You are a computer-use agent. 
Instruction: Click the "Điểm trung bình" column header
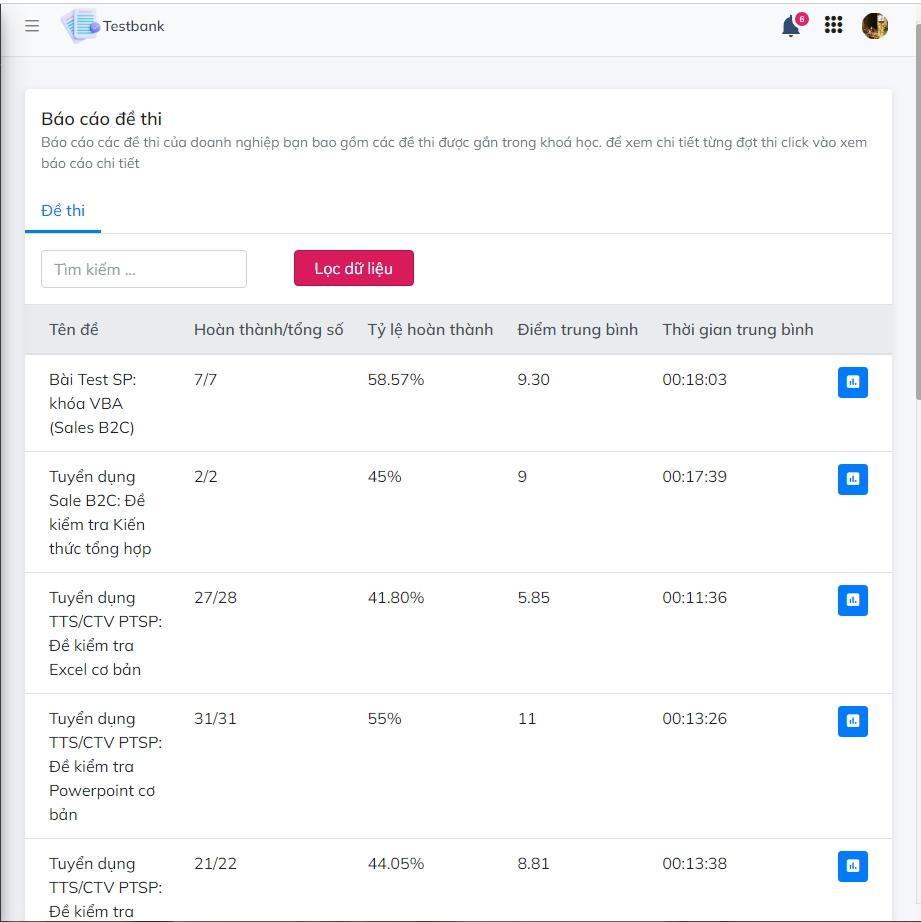click(x=577, y=328)
